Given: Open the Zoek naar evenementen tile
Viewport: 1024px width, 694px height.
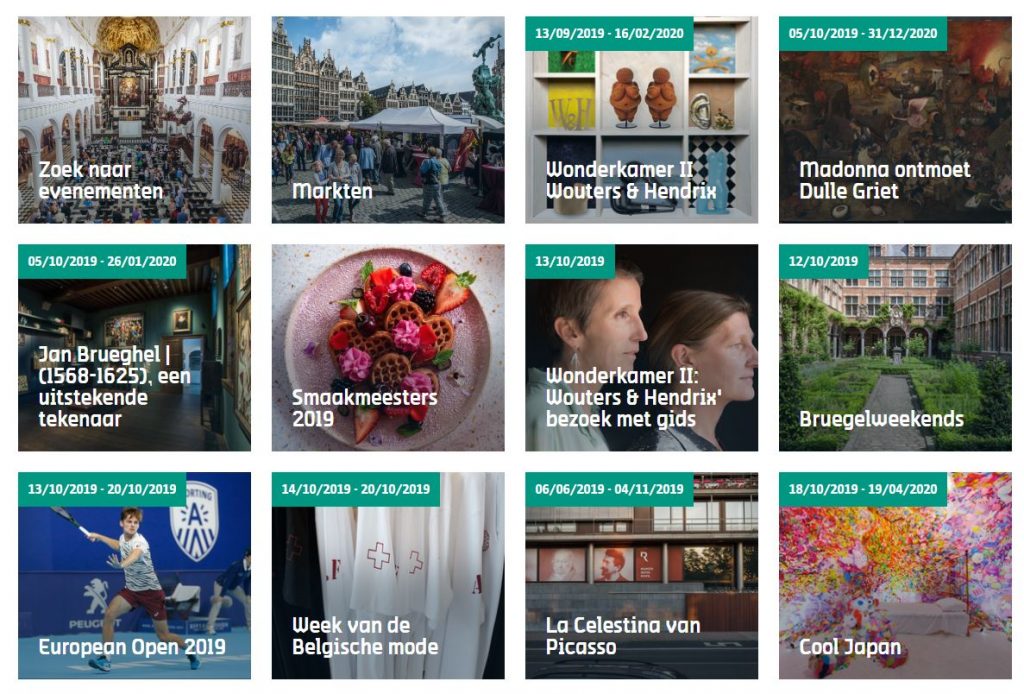Looking at the screenshot, I should click(134, 120).
